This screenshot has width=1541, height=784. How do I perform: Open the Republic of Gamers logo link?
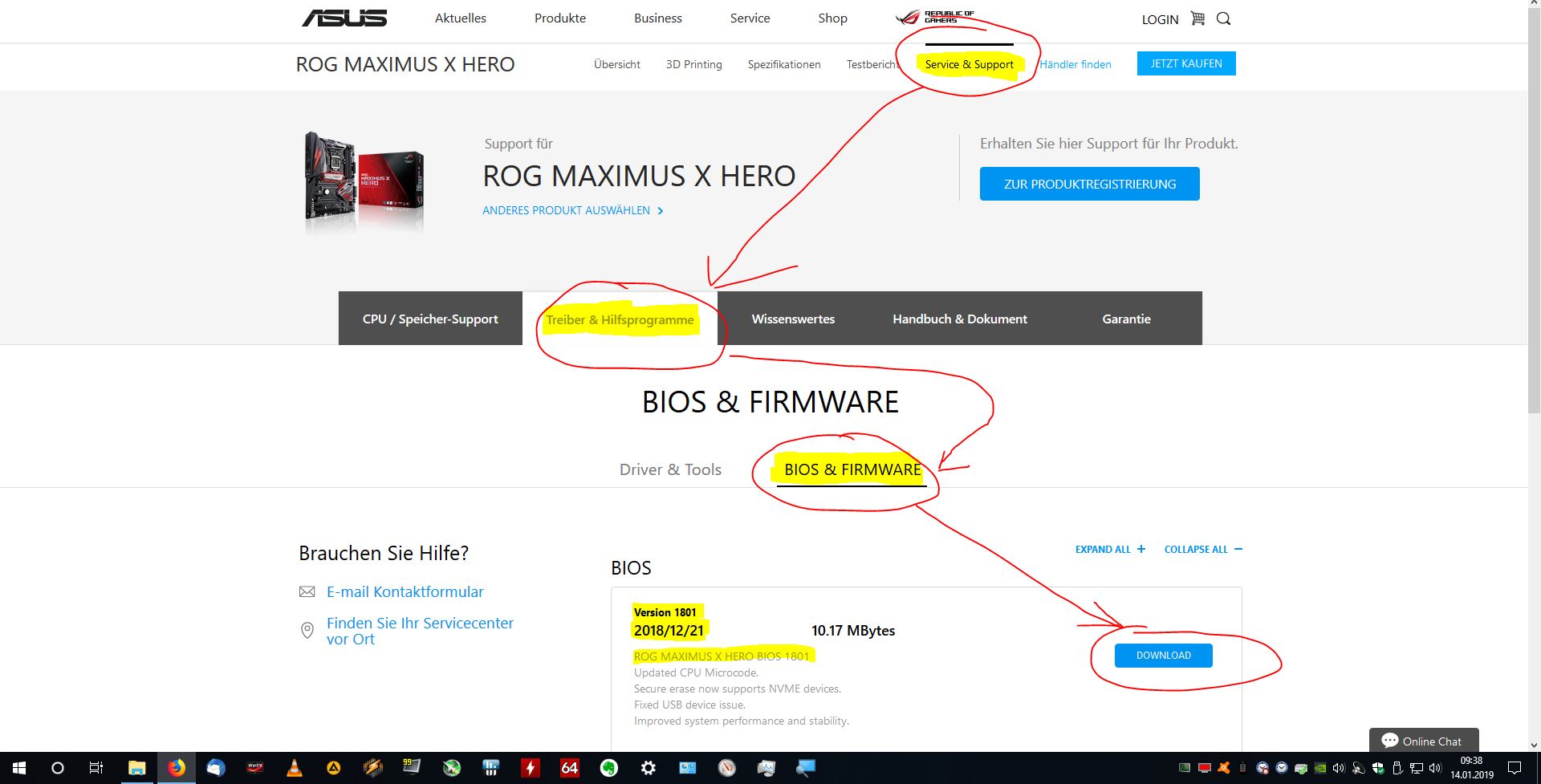click(x=935, y=18)
